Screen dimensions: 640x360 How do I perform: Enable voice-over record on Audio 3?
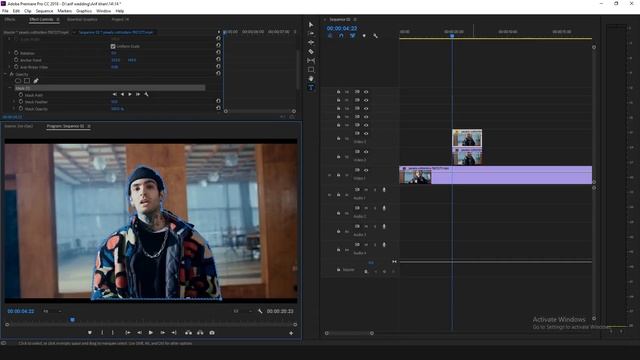pos(384,227)
